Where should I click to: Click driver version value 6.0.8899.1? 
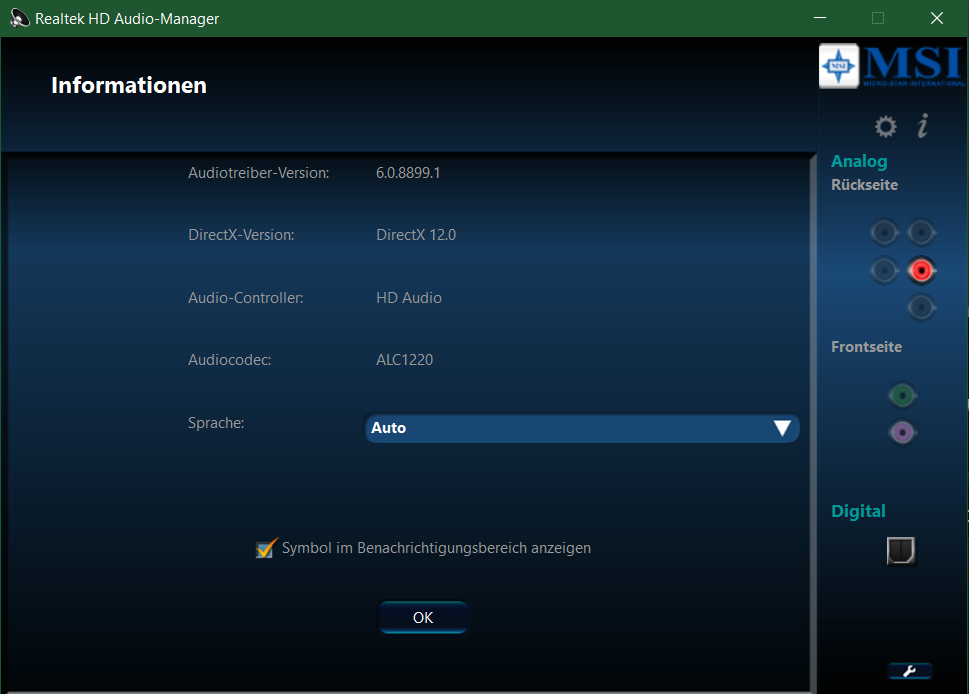click(408, 173)
